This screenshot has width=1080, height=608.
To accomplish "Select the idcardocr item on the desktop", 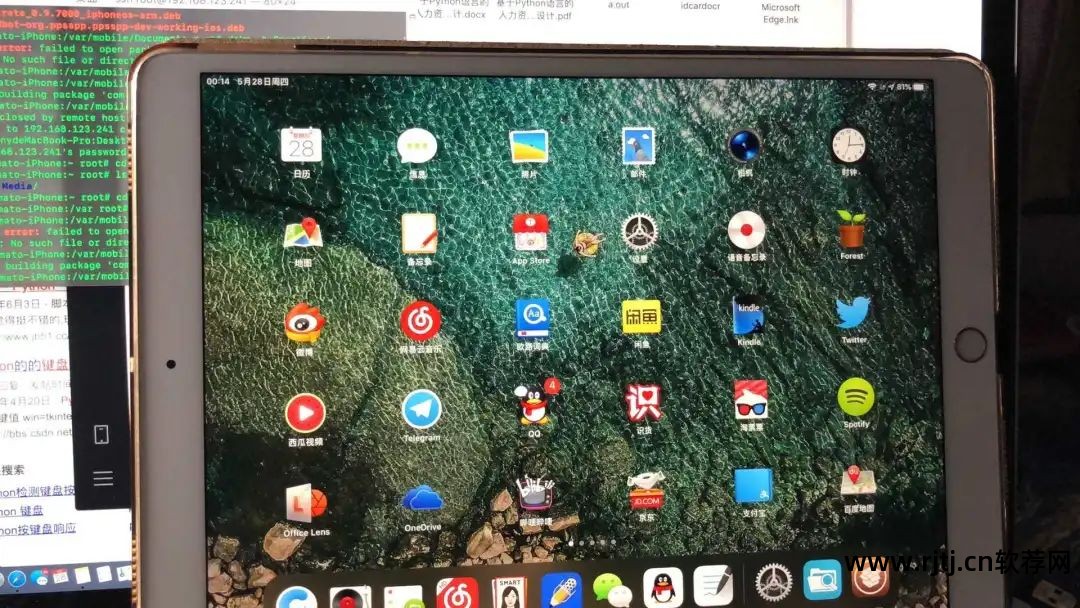I will [x=700, y=6].
